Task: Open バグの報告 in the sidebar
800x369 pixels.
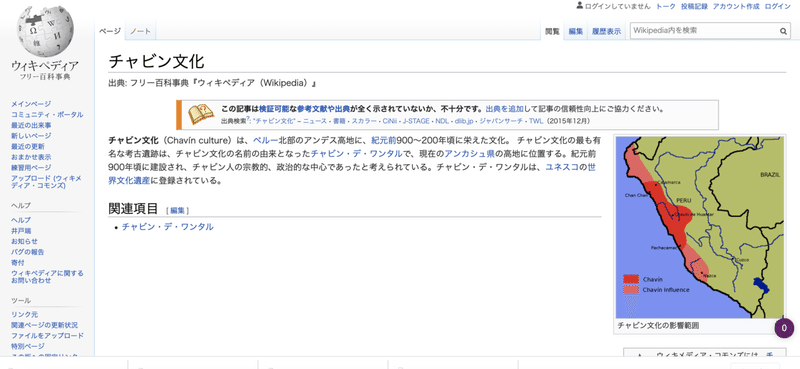Action: coord(28,252)
